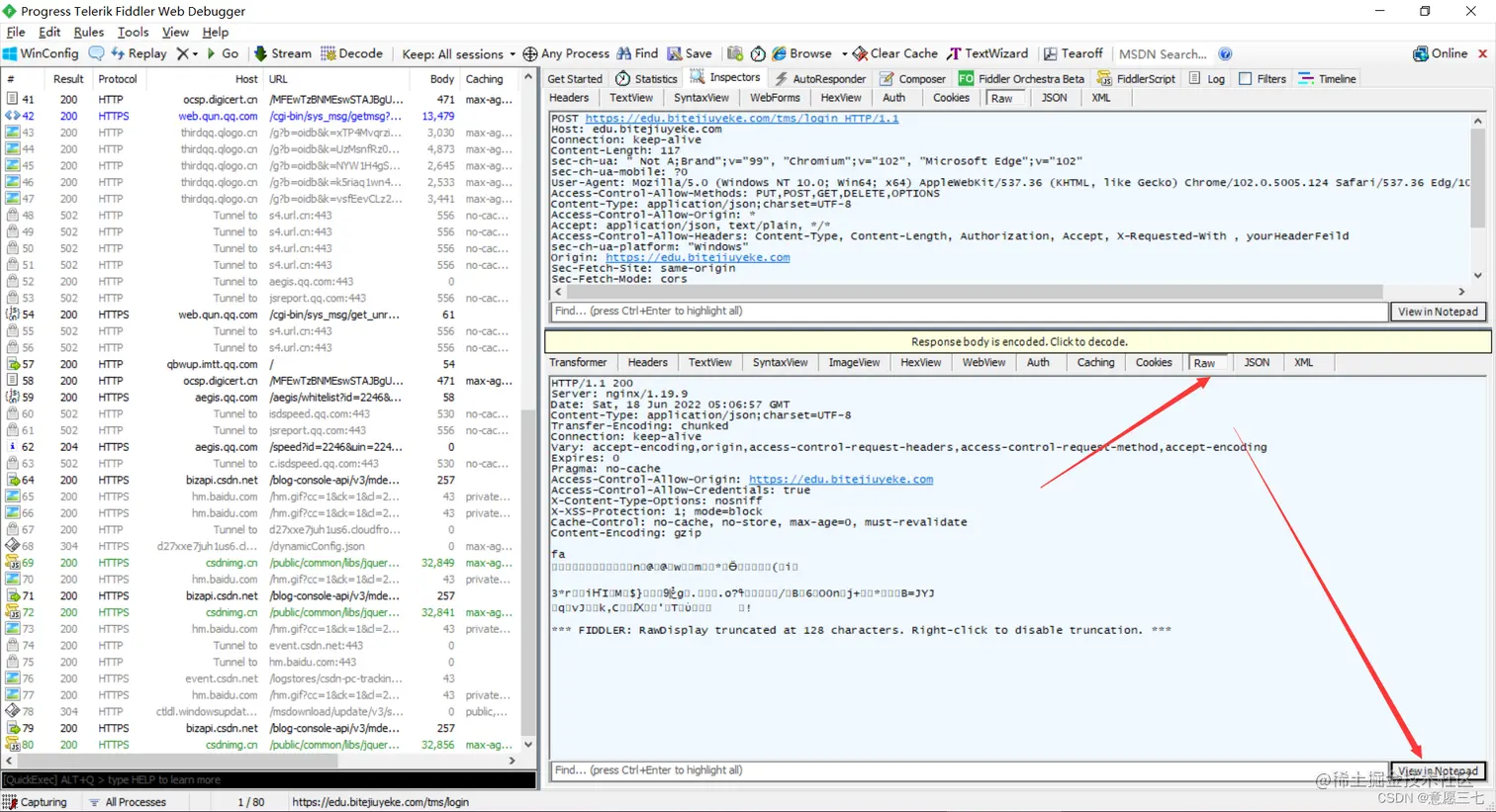The width and height of the screenshot is (1496, 812).
Task: Click the timer stopwatch icon
Action: click(758, 53)
